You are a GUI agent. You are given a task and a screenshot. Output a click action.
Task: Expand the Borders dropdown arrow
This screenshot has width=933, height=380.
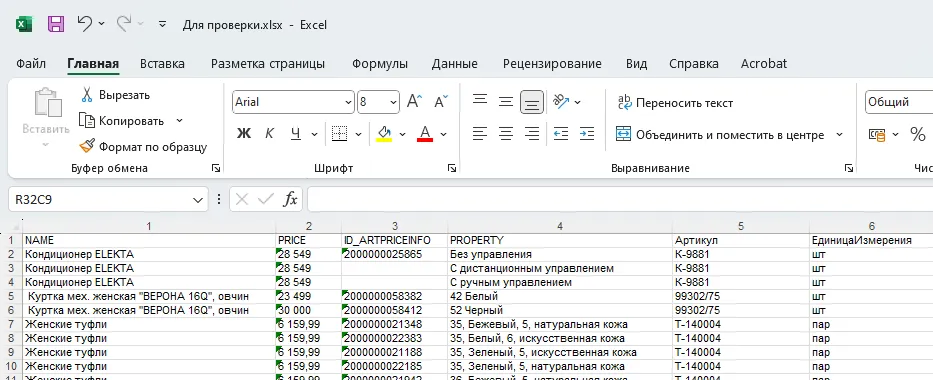coord(358,134)
